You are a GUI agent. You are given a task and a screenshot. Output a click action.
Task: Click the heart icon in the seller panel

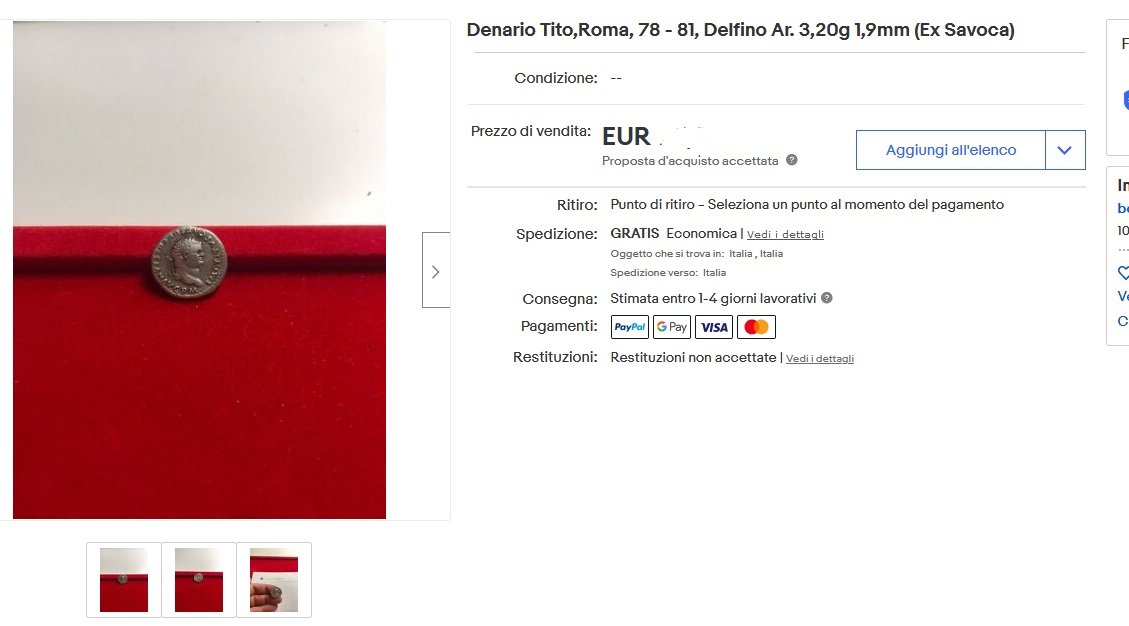[1123, 272]
